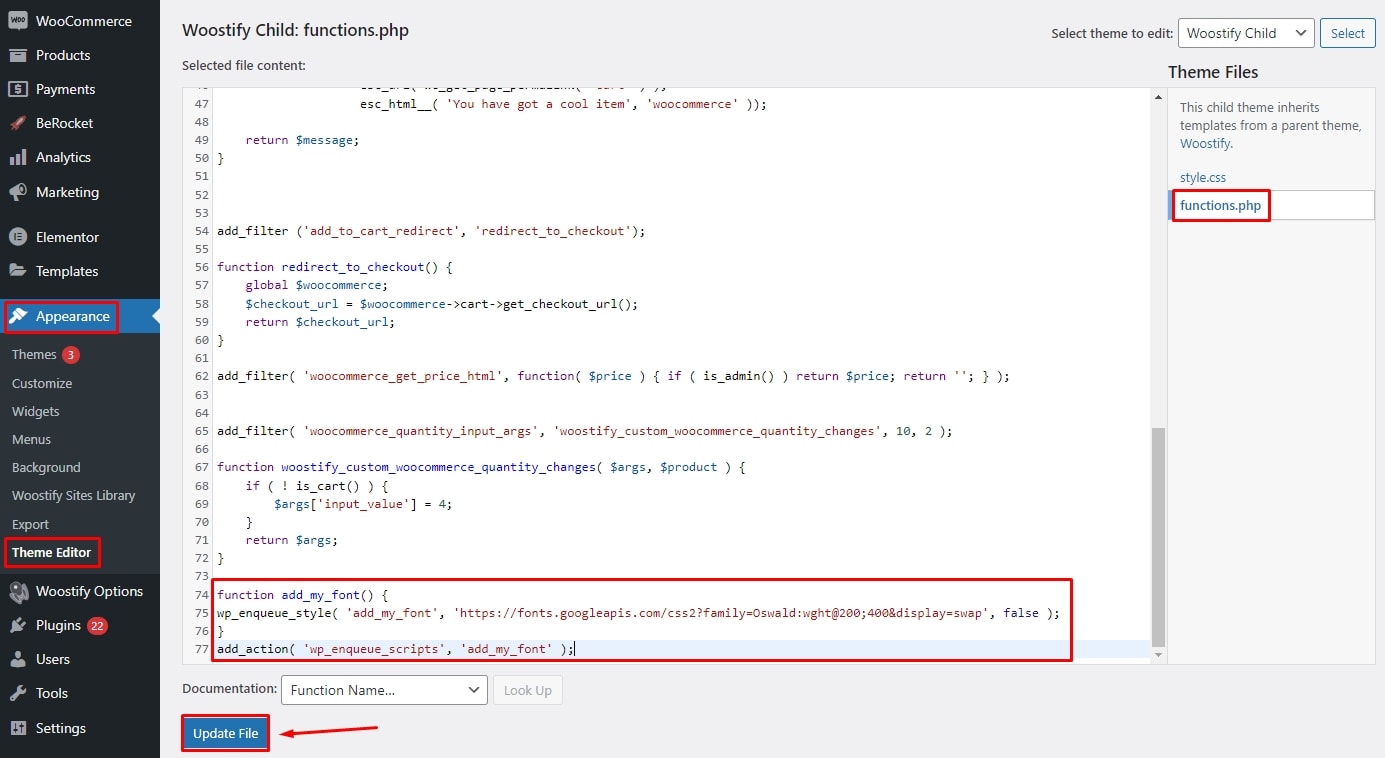This screenshot has height=758, width=1385.
Task: Click the scrollbar down arrow in editor
Action: click(x=1159, y=654)
